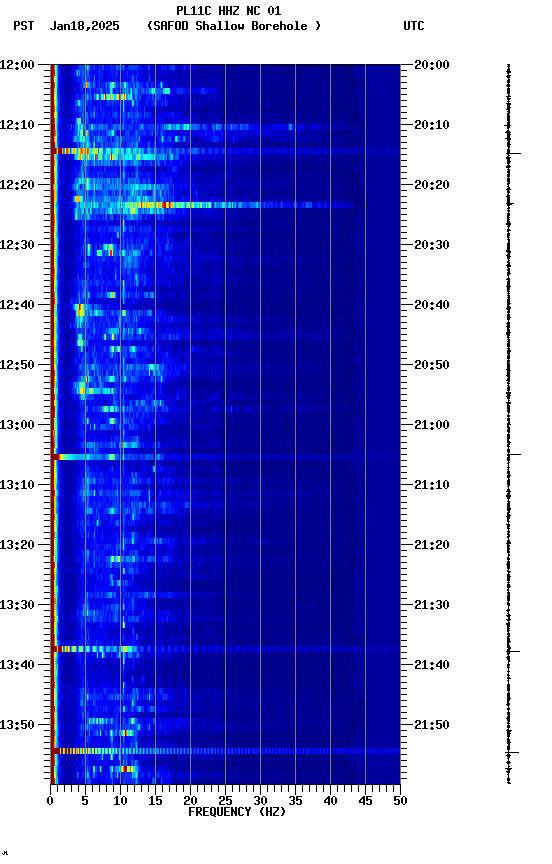This screenshot has width=552, height=864.
Task: Select the SAFOD Shallow Borehole subtitle
Action: tap(234, 26)
